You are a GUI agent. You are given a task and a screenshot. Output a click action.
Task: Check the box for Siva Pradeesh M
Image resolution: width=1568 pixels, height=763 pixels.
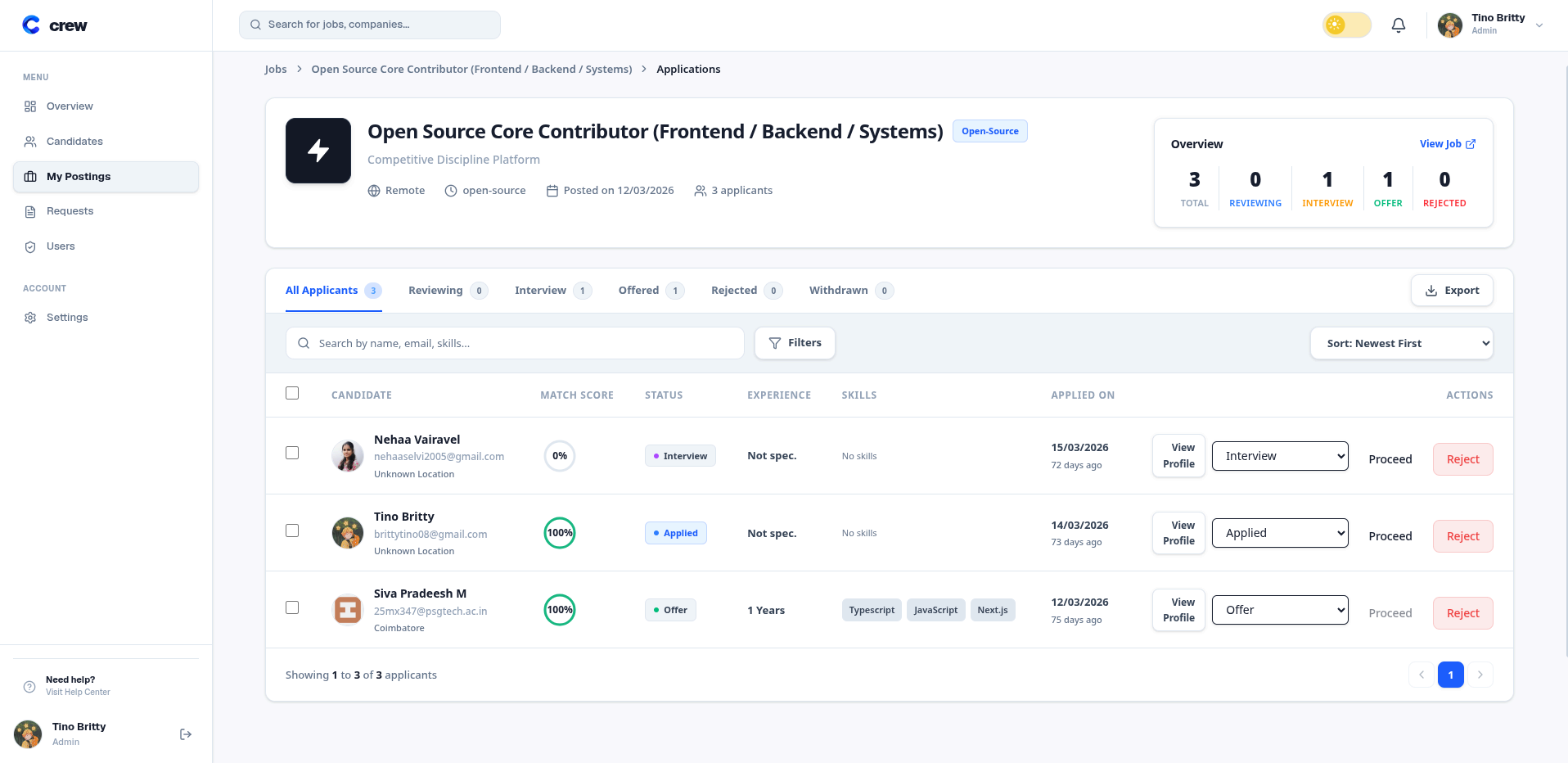292,607
